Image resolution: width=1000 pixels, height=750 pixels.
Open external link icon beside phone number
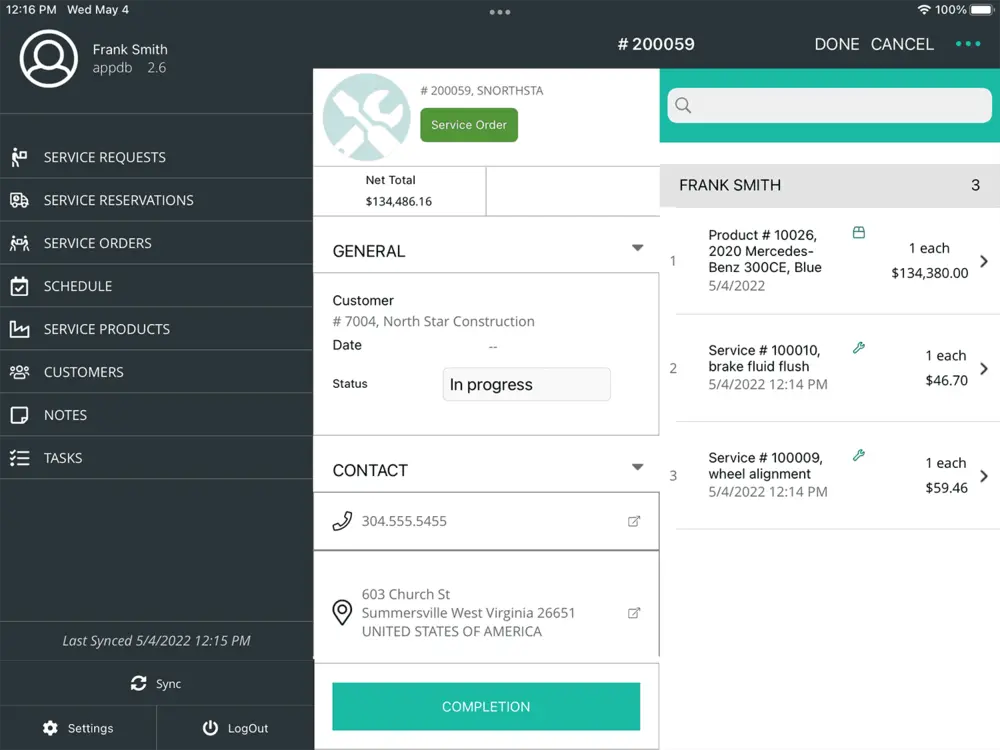point(633,521)
